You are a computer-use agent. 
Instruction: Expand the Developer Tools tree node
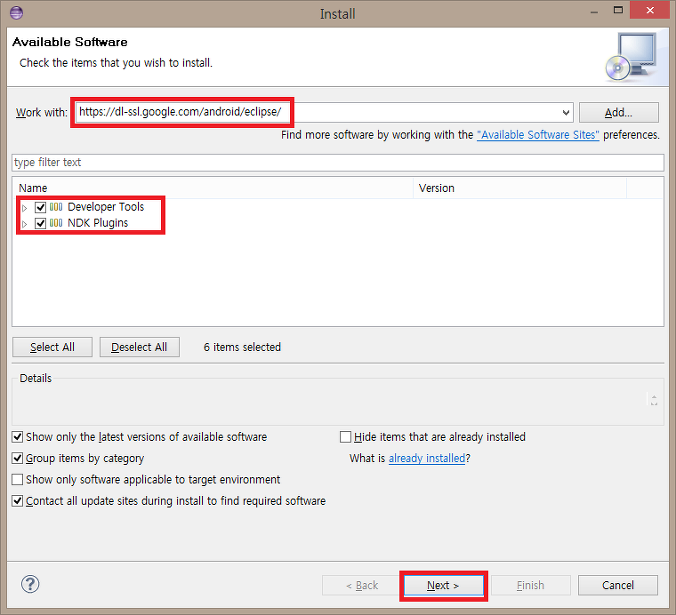[x=25, y=208]
